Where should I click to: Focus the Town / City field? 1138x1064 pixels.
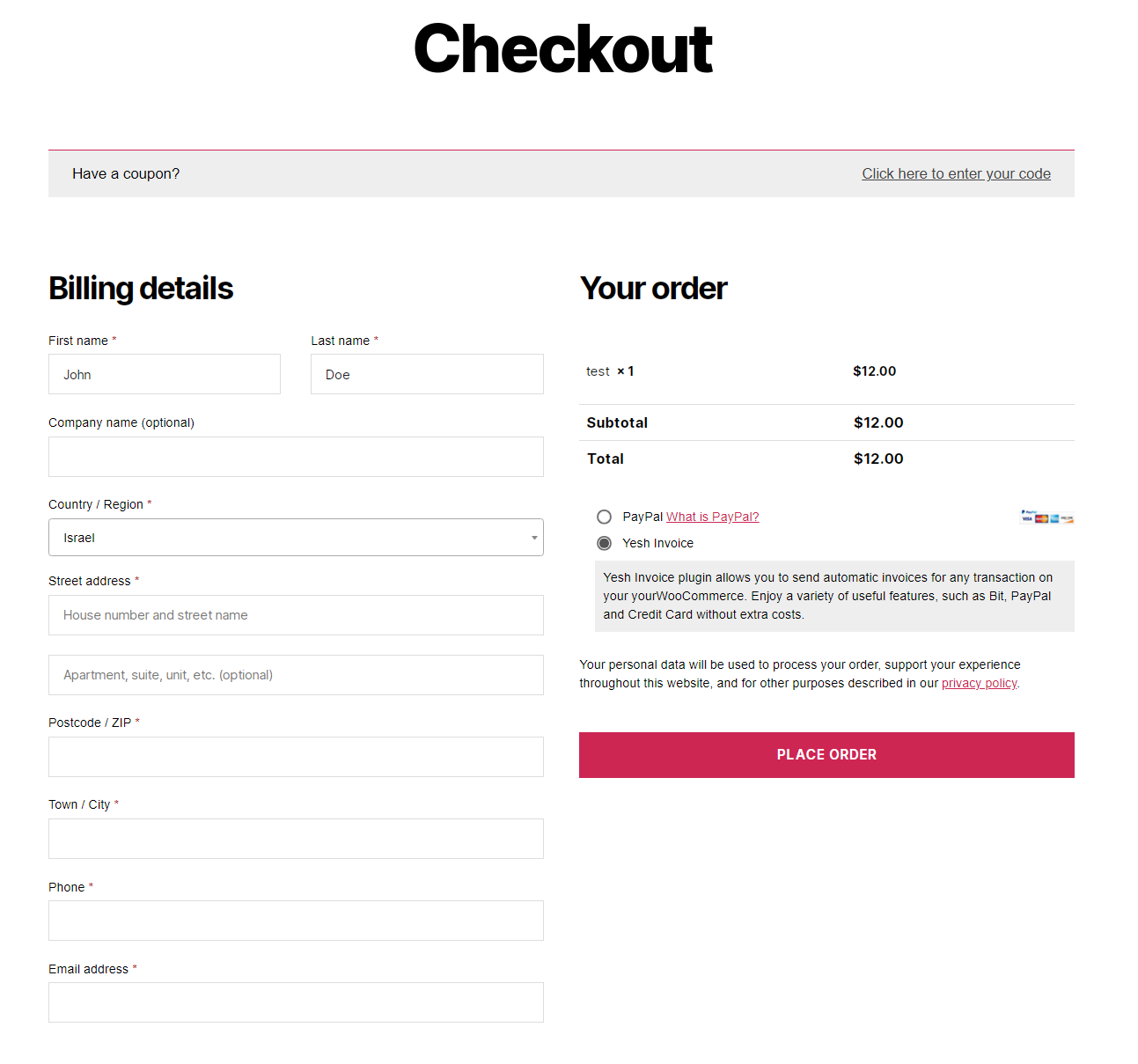point(296,839)
